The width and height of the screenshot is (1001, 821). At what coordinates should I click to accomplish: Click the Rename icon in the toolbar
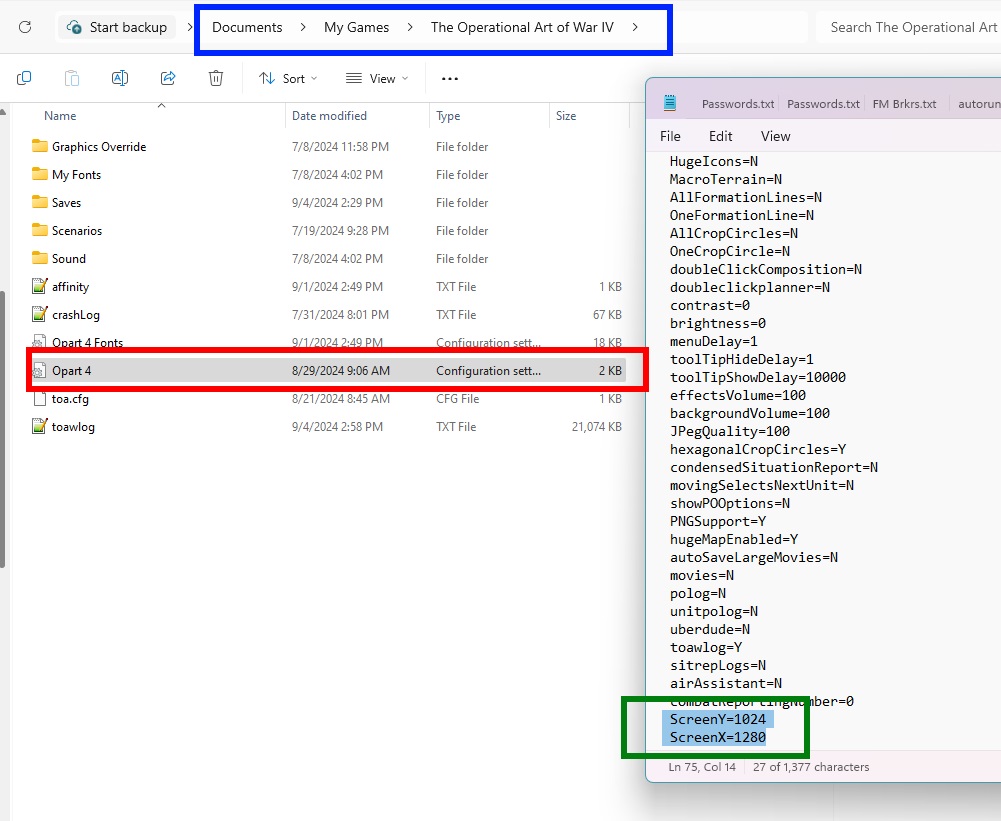pos(120,78)
